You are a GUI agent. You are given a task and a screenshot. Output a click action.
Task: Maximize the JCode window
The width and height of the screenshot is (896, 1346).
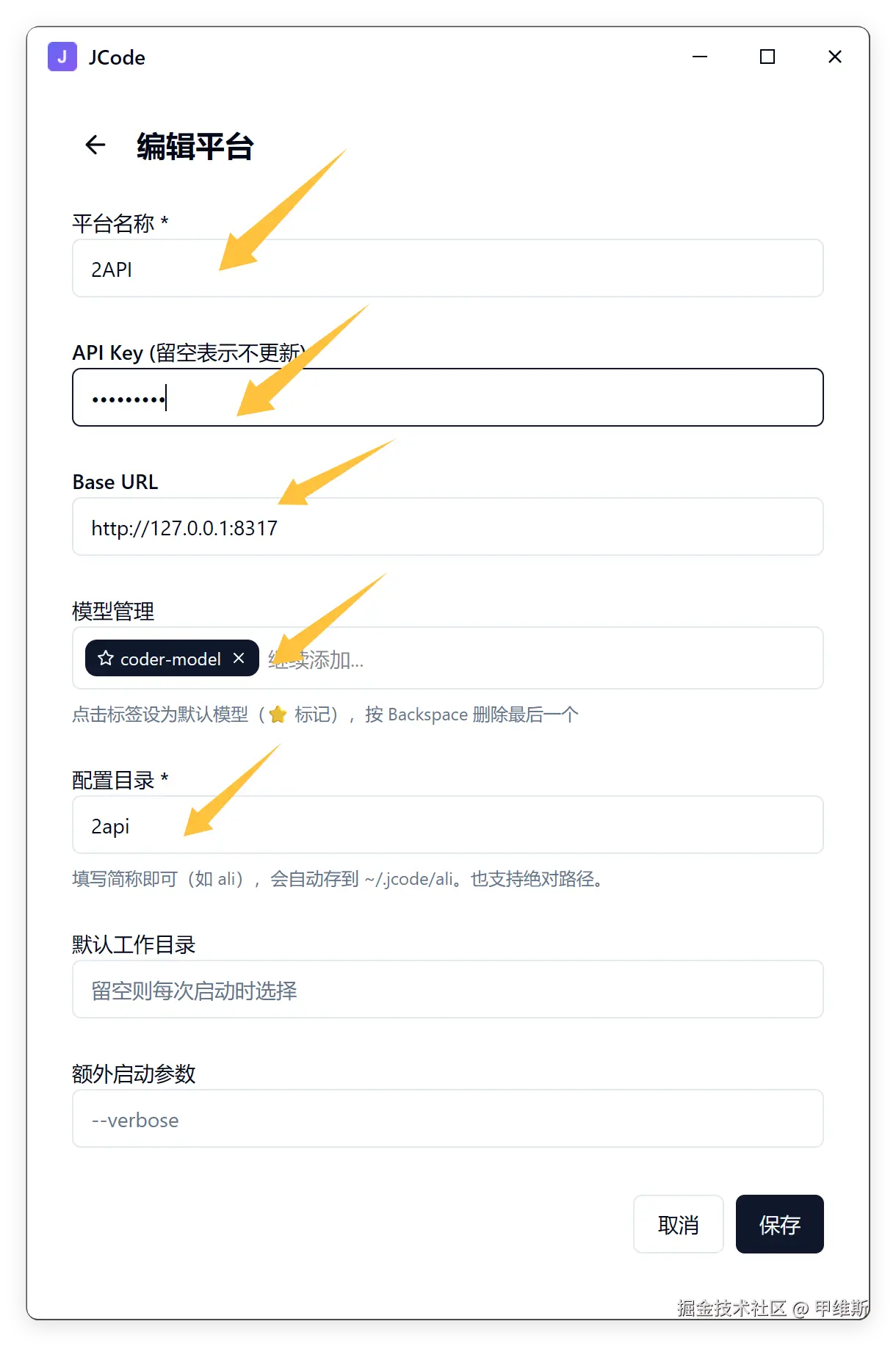[767, 57]
